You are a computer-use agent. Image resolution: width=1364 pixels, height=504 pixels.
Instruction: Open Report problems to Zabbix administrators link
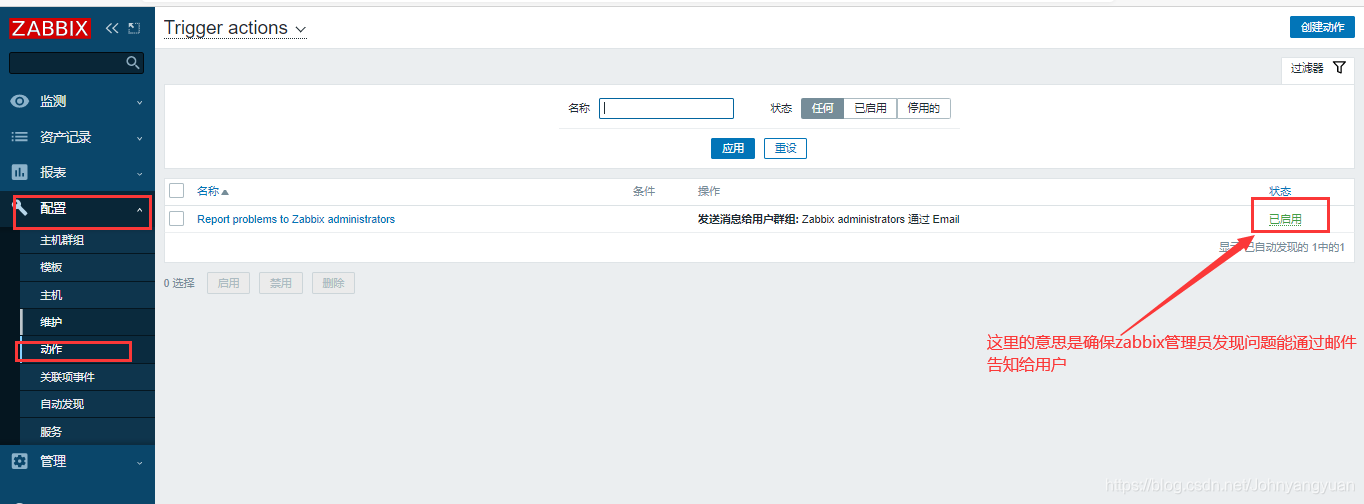coord(296,219)
